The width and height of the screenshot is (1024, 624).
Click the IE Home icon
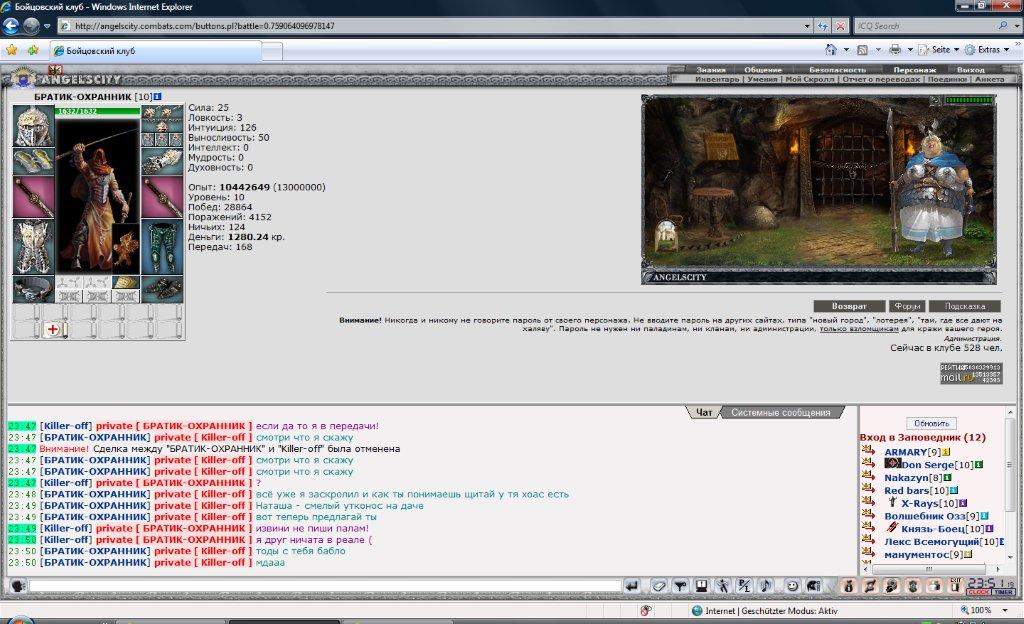pos(831,50)
